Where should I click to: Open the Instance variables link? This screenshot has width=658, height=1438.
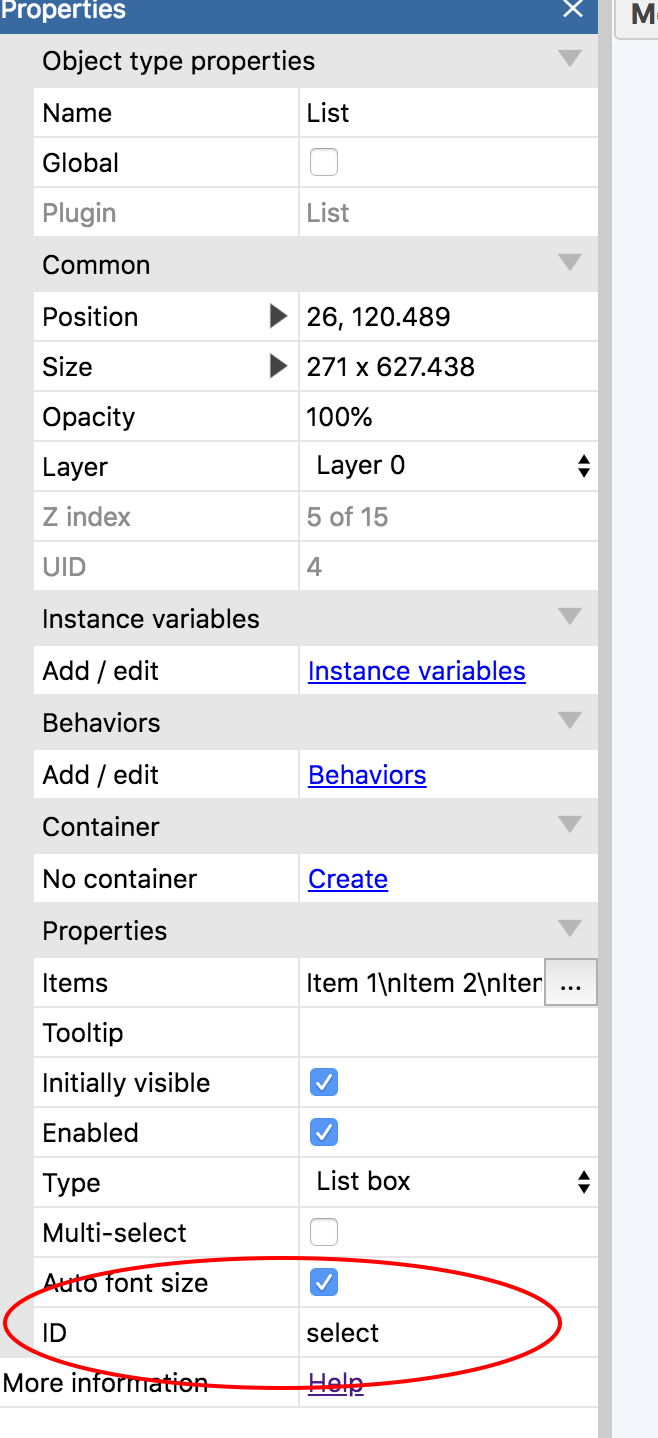coord(417,671)
